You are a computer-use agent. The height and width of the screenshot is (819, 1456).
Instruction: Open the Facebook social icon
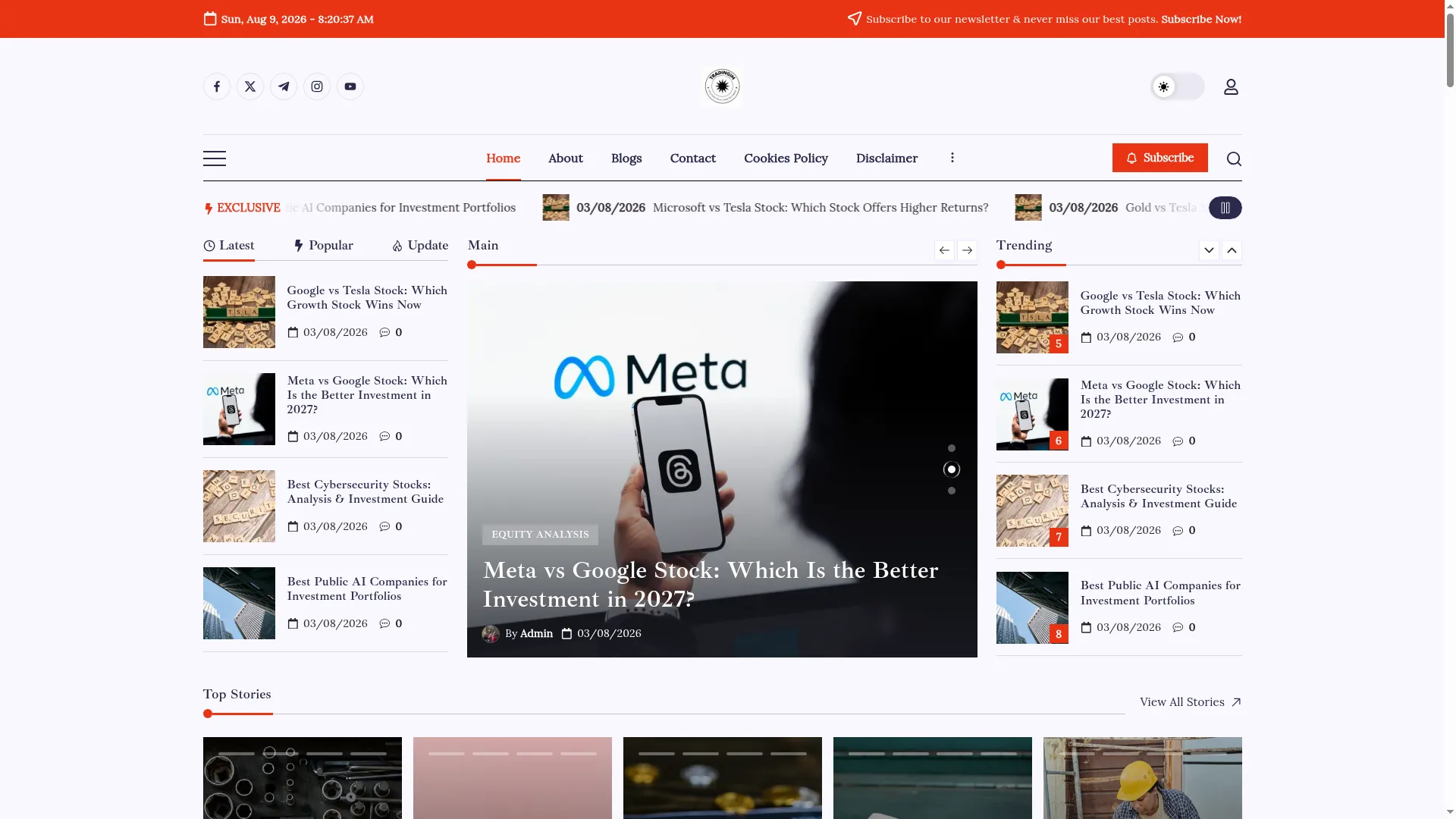coord(217,86)
